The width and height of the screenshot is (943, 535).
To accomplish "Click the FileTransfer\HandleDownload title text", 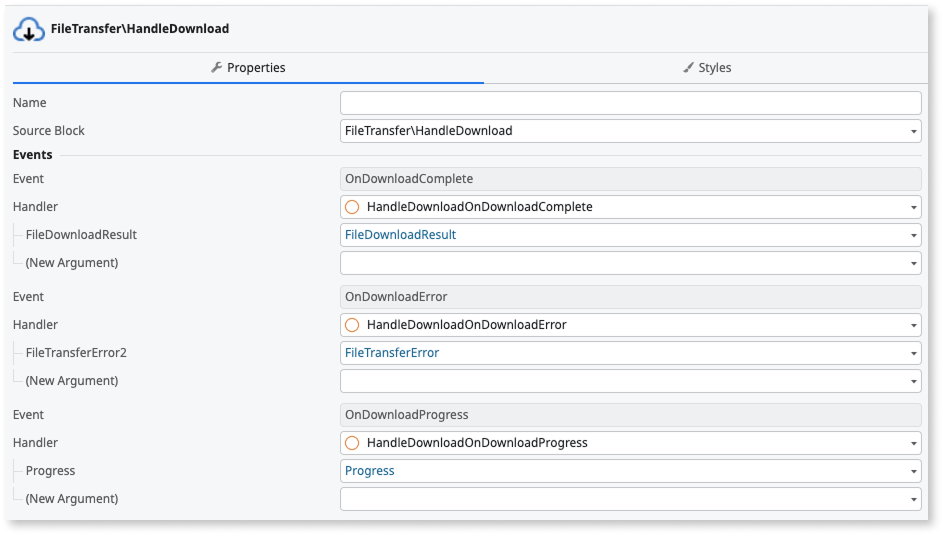I will click(140, 29).
